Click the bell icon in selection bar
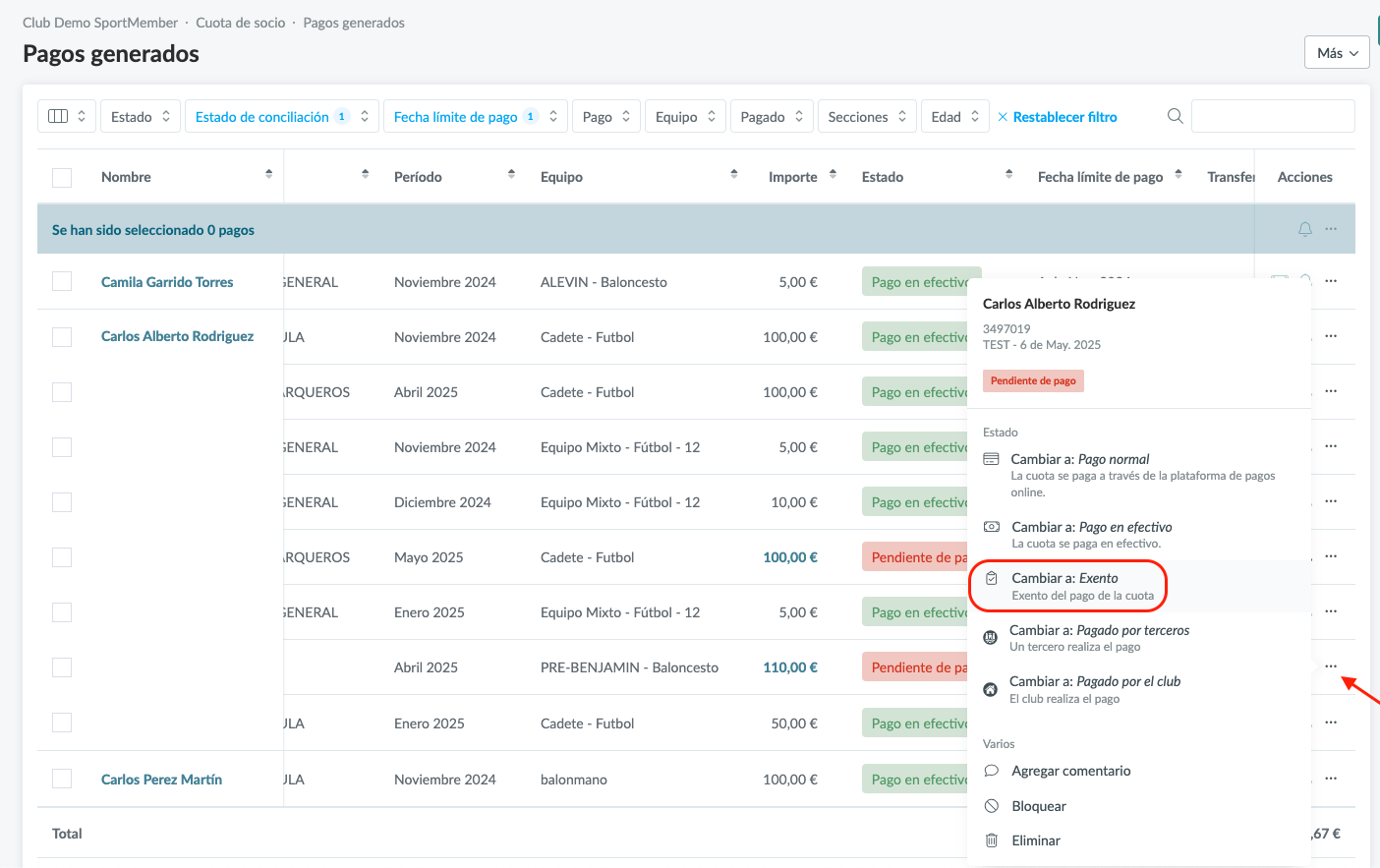 pyautogui.click(x=1304, y=229)
